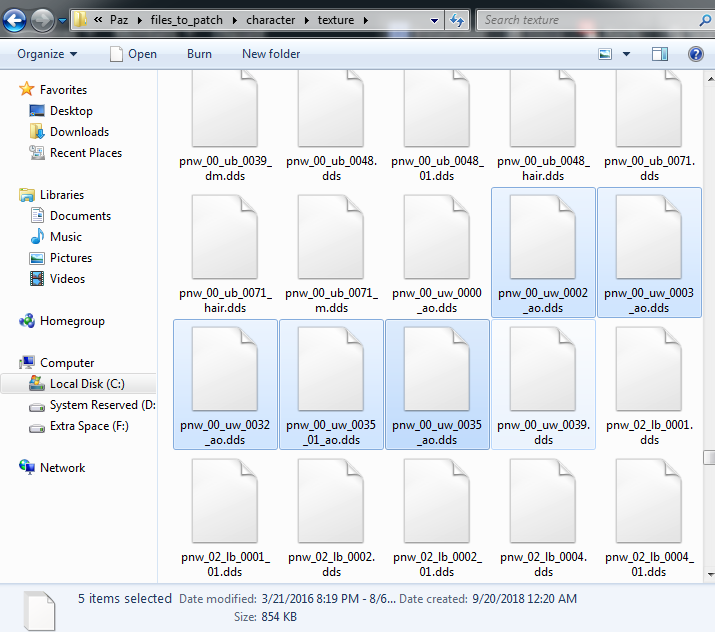Click the Open toolbar button
The width and height of the screenshot is (715, 632).
(133, 54)
